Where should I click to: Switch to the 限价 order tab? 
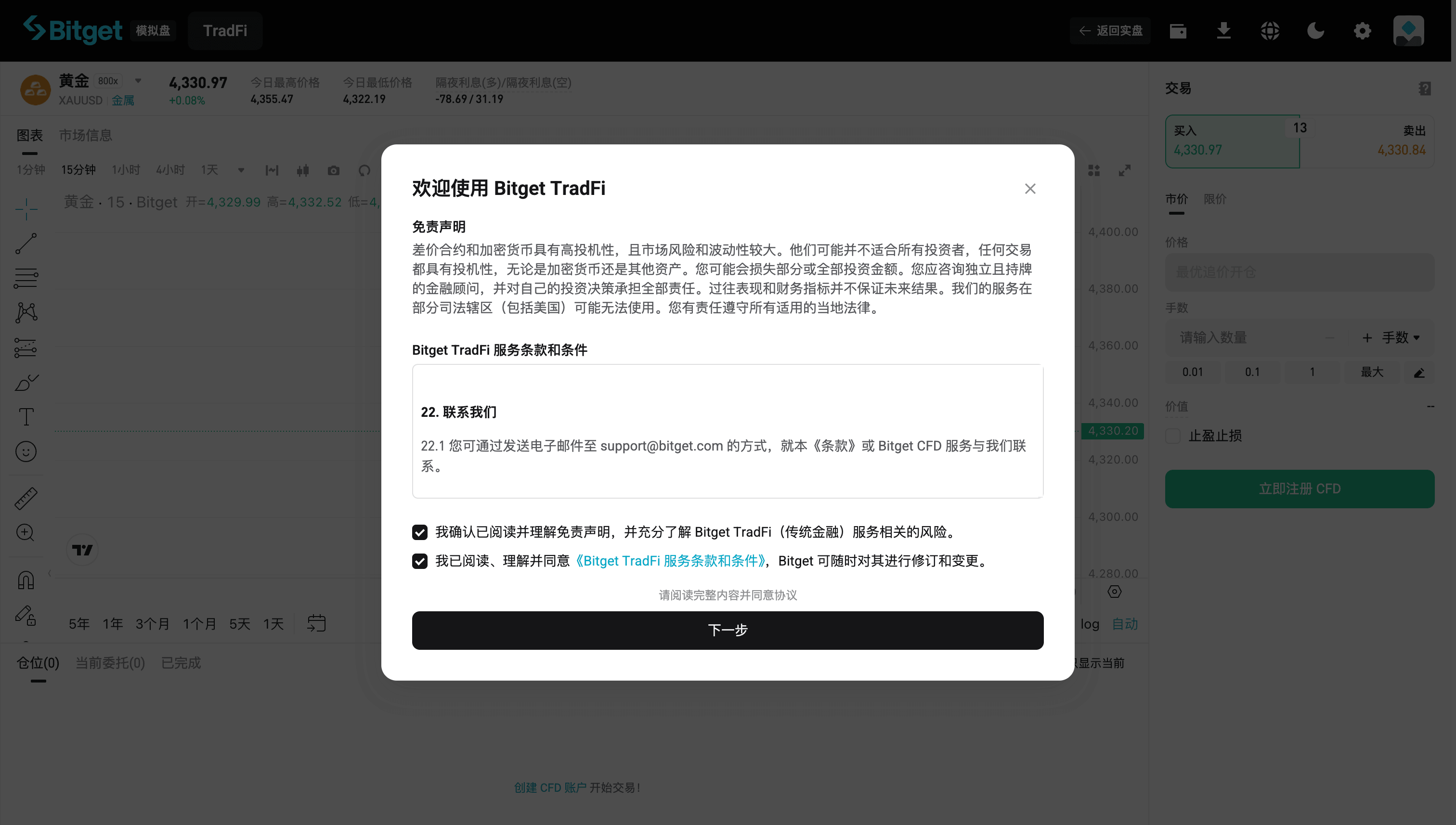pos(1215,199)
